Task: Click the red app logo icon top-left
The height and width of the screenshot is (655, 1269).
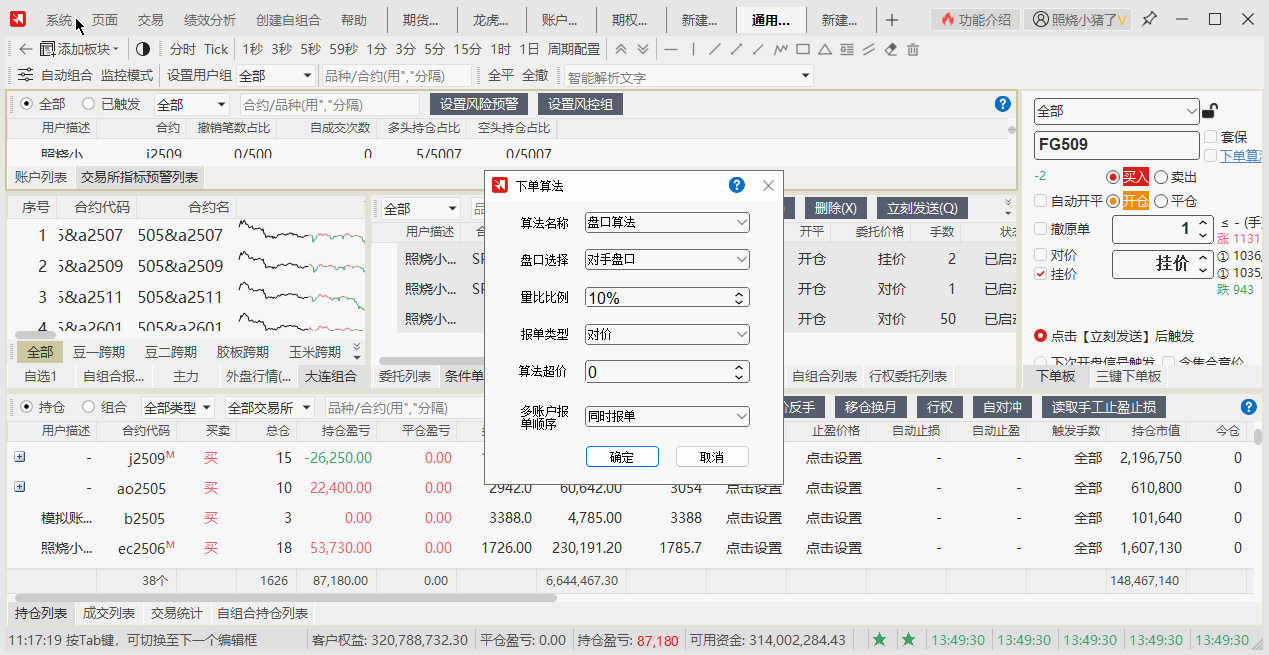Action: coord(20,20)
